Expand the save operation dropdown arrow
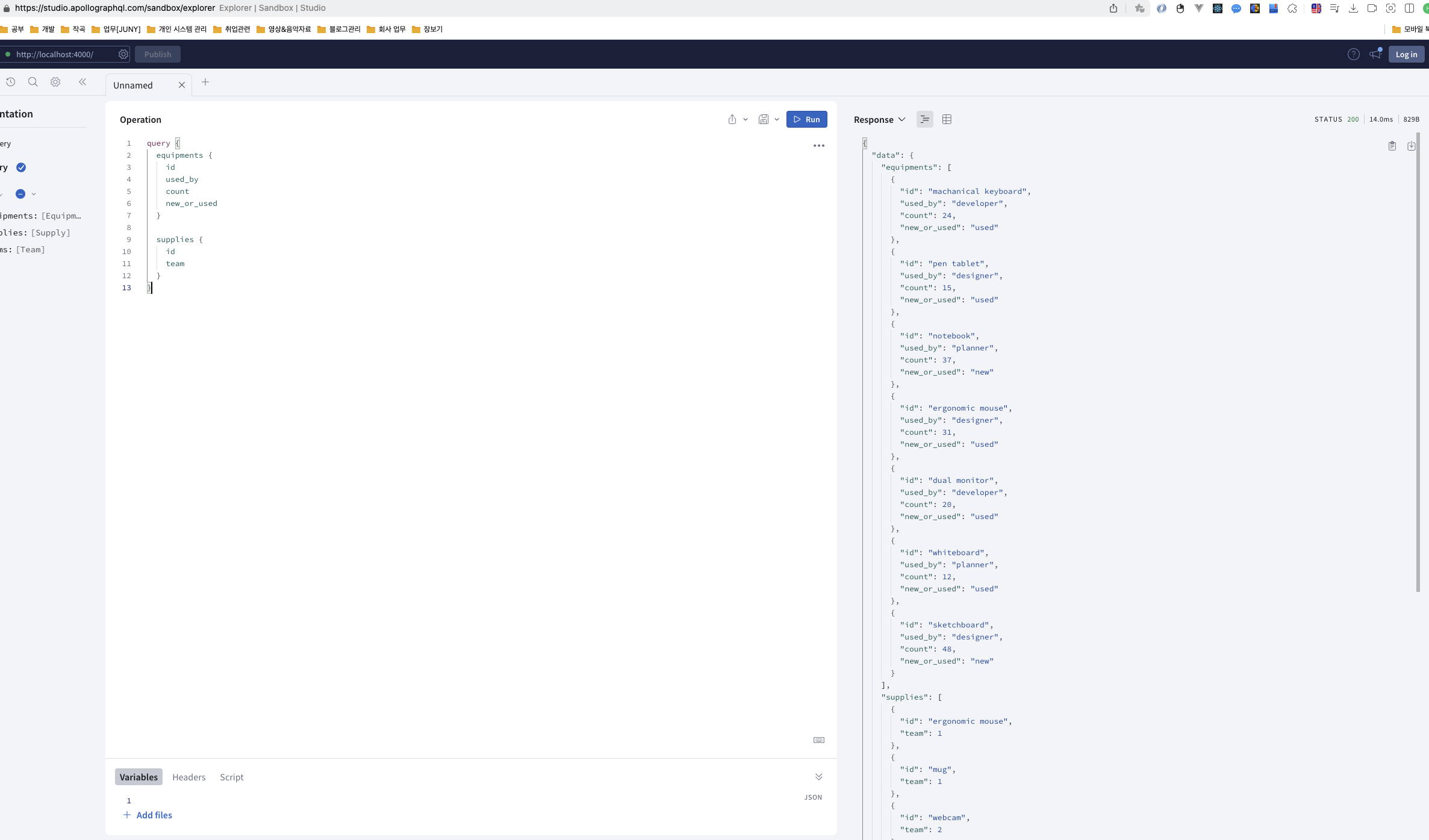Image resolution: width=1429 pixels, height=840 pixels. [777, 119]
